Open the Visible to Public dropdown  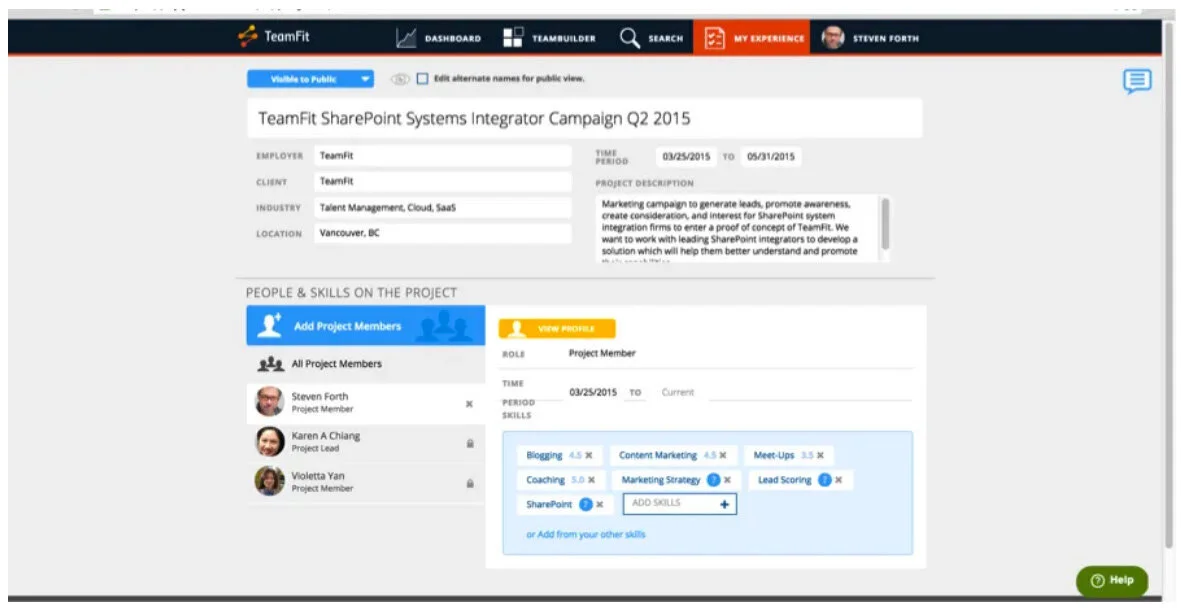pyautogui.click(x=310, y=79)
